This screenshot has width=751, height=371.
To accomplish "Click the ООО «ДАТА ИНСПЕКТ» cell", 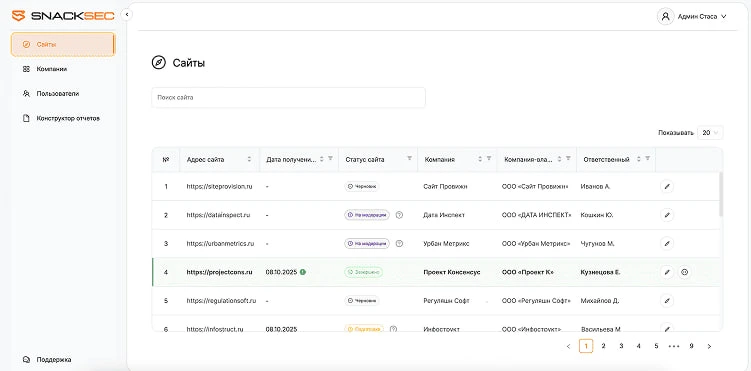I will (536, 215).
